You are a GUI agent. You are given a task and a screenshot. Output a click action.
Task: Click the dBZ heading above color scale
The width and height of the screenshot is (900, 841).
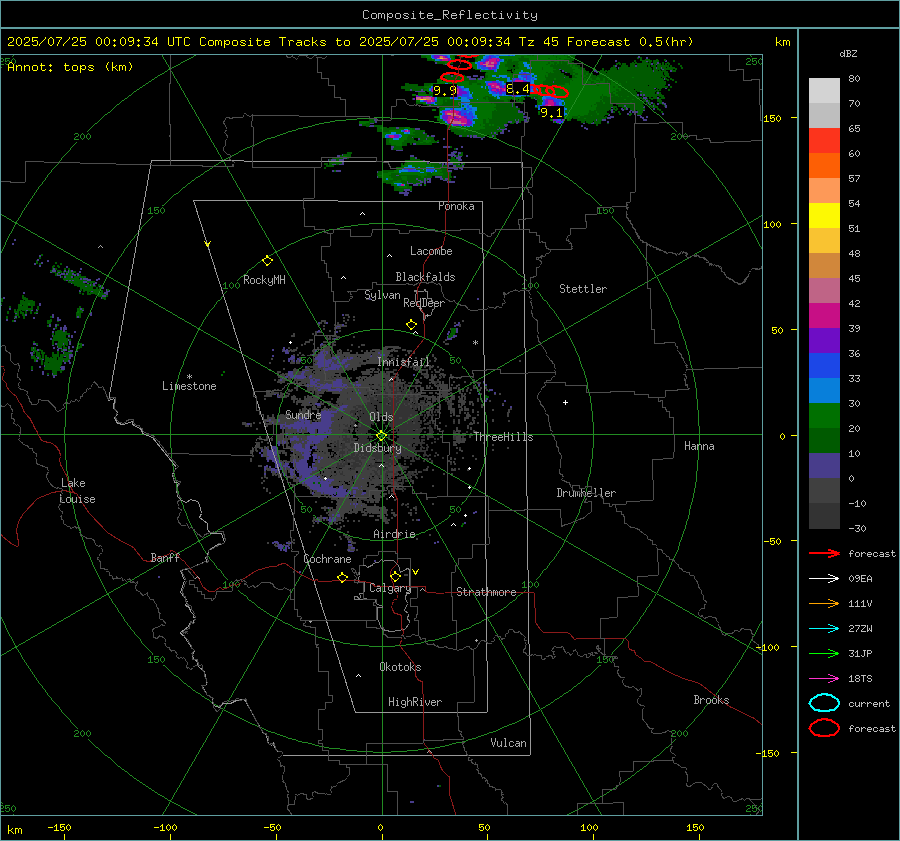[x=848, y=53]
